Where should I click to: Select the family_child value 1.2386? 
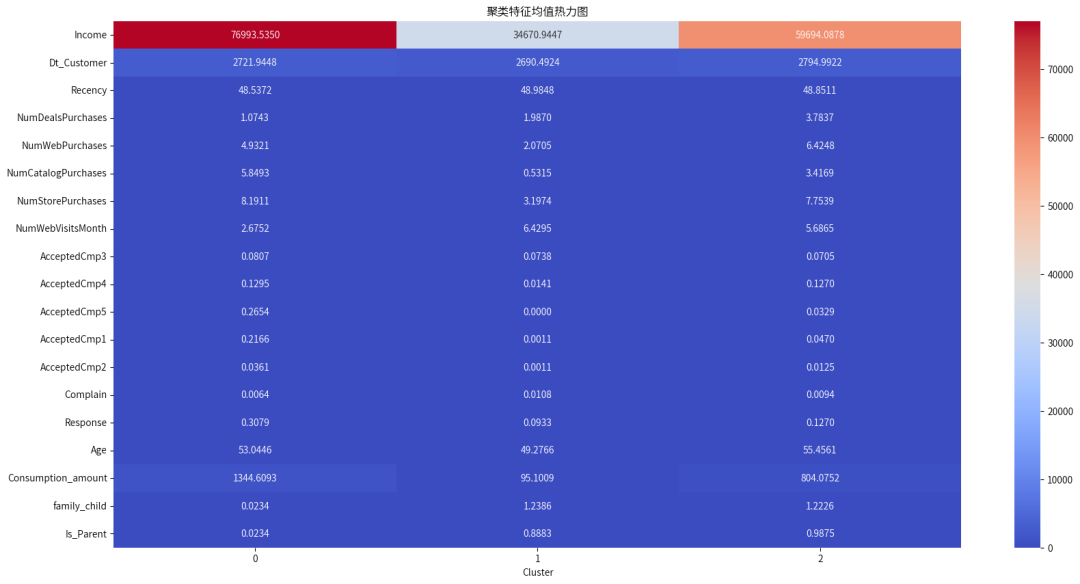point(537,505)
